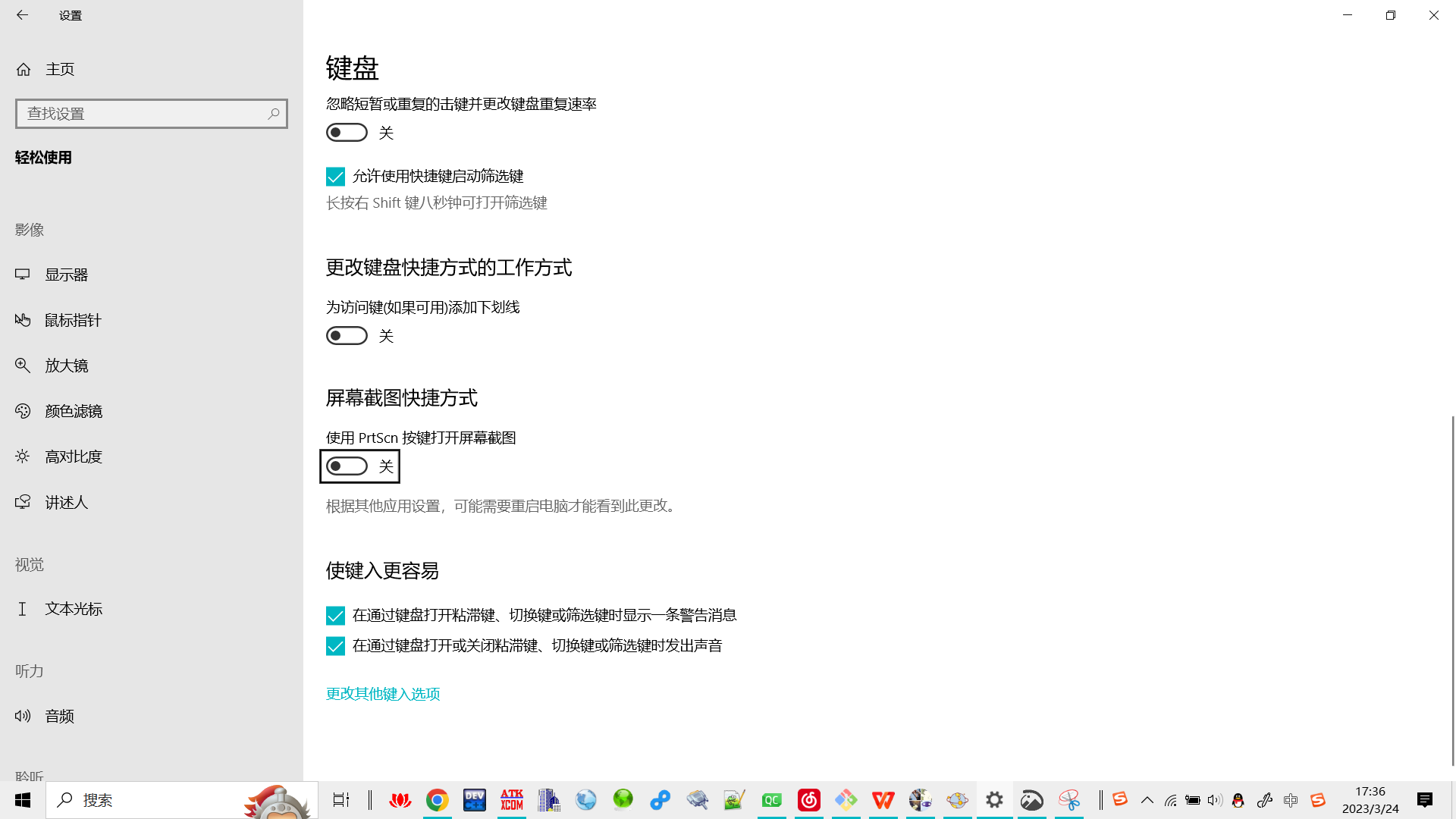Screen dimensions: 1456x819
Task: Open 显示器 display settings
Action: point(66,275)
